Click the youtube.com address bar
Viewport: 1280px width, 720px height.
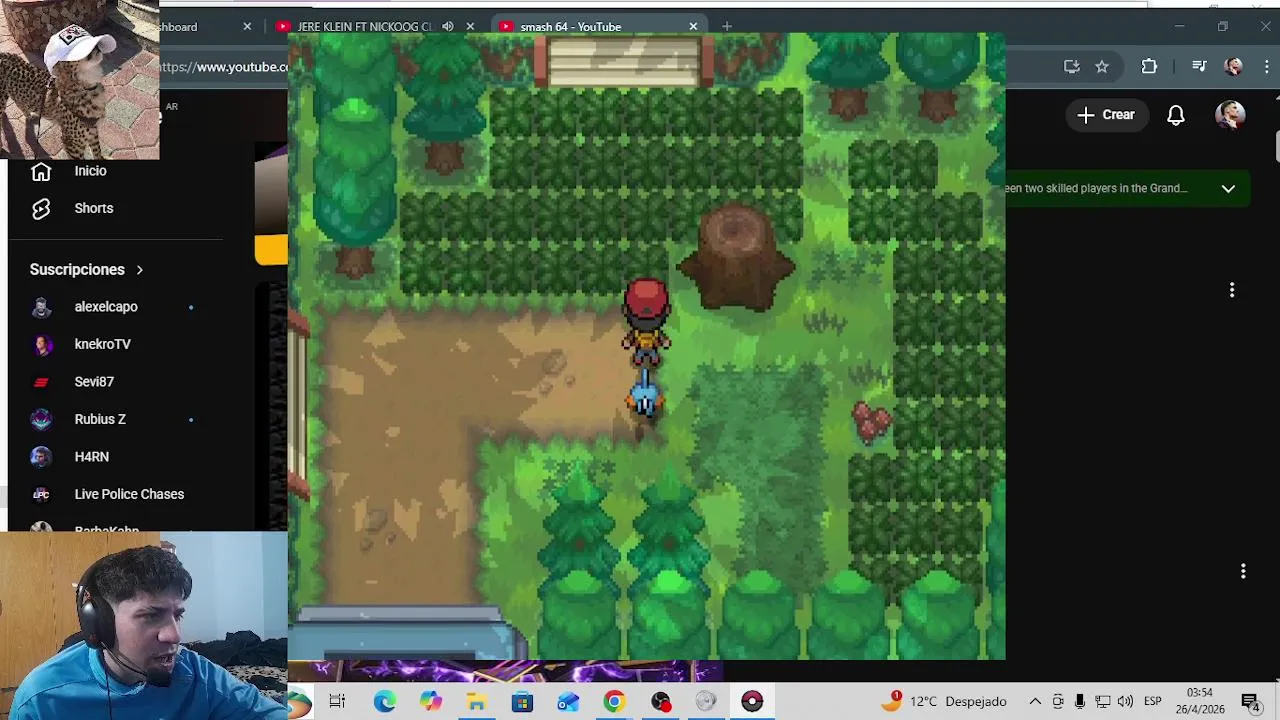pos(225,67)
